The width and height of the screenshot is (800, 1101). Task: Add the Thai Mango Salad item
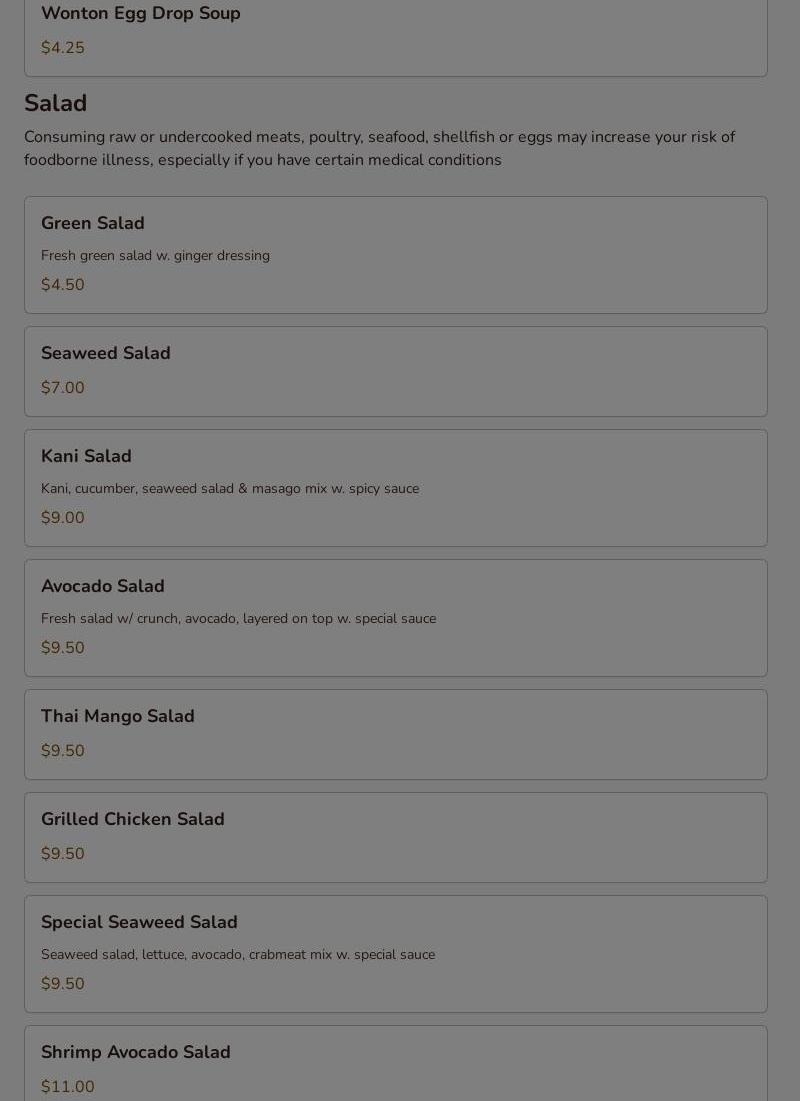pyautogui.click(x=118, y=716)
